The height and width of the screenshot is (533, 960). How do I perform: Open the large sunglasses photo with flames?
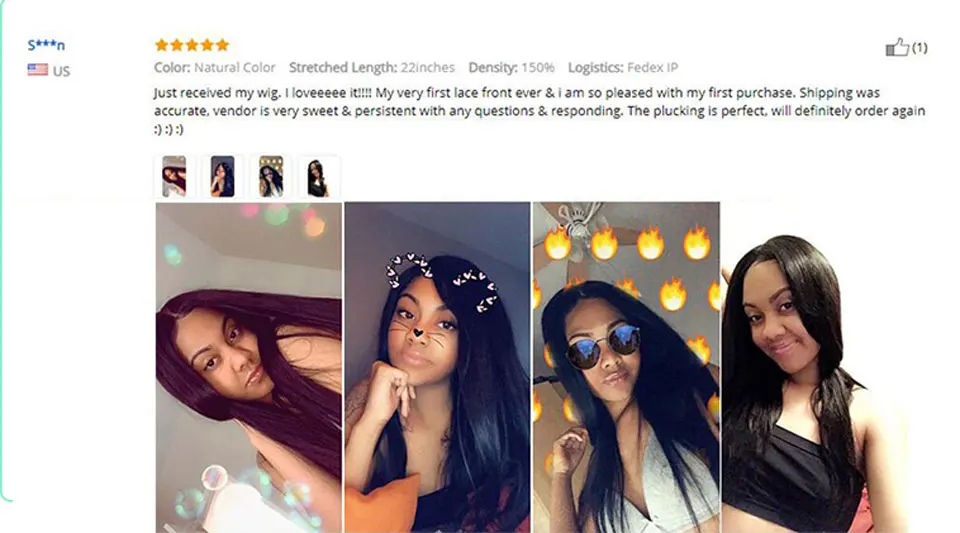click(x=626, y=367)
